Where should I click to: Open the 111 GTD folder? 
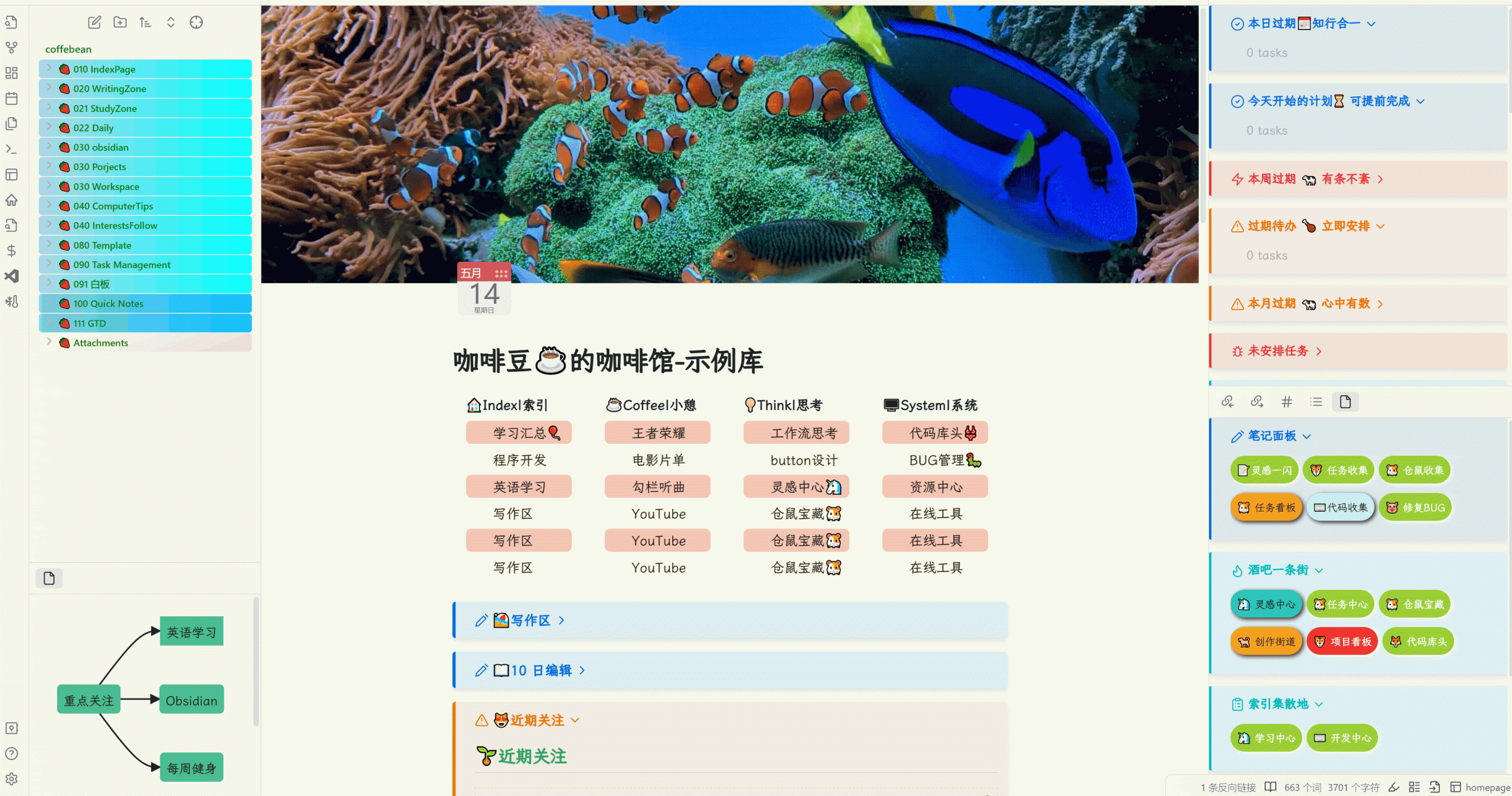(x=145, y=323)
